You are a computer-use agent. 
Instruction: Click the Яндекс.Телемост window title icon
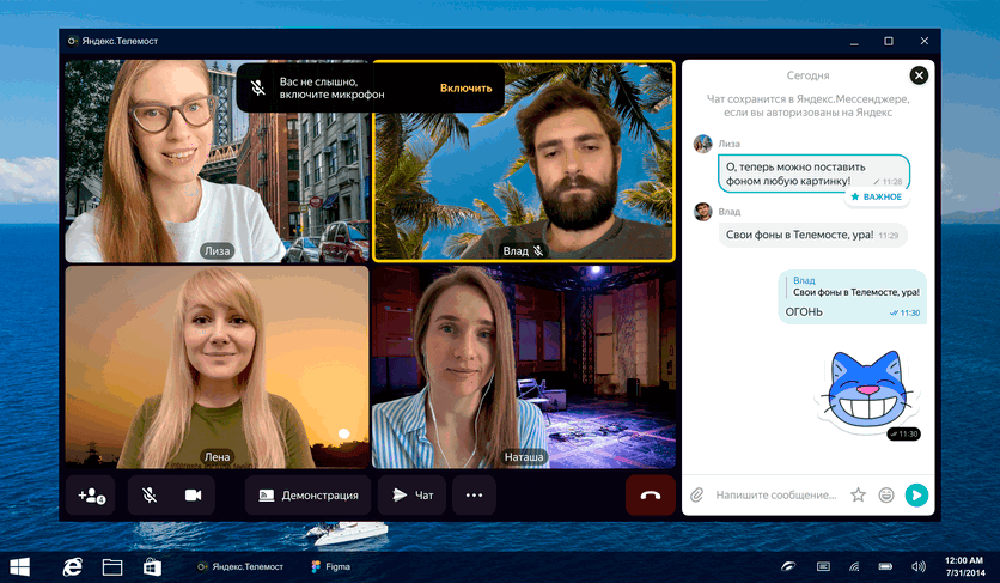pyautogui.click(x=73, y=41)
